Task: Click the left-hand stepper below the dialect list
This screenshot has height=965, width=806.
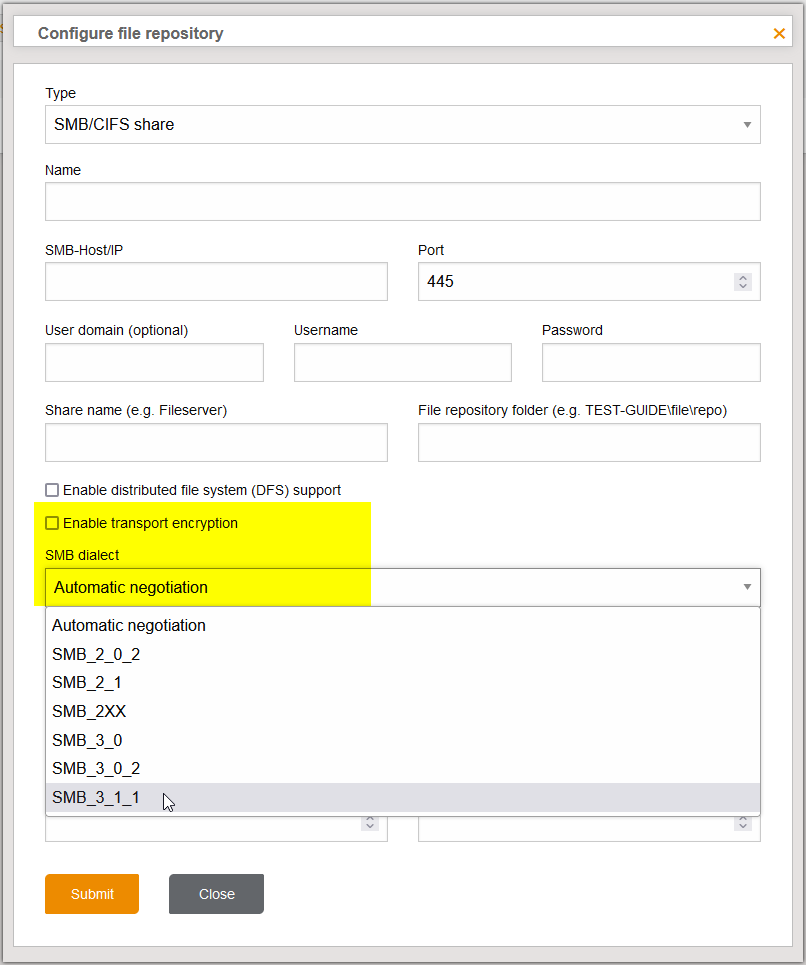Action: point(369,823)
